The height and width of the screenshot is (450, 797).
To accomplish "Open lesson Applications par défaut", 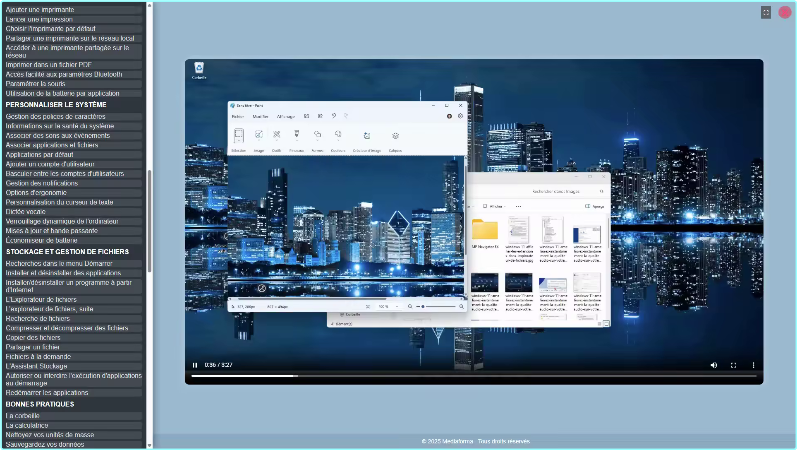I will pyautogui.click(x=73, y=155).
